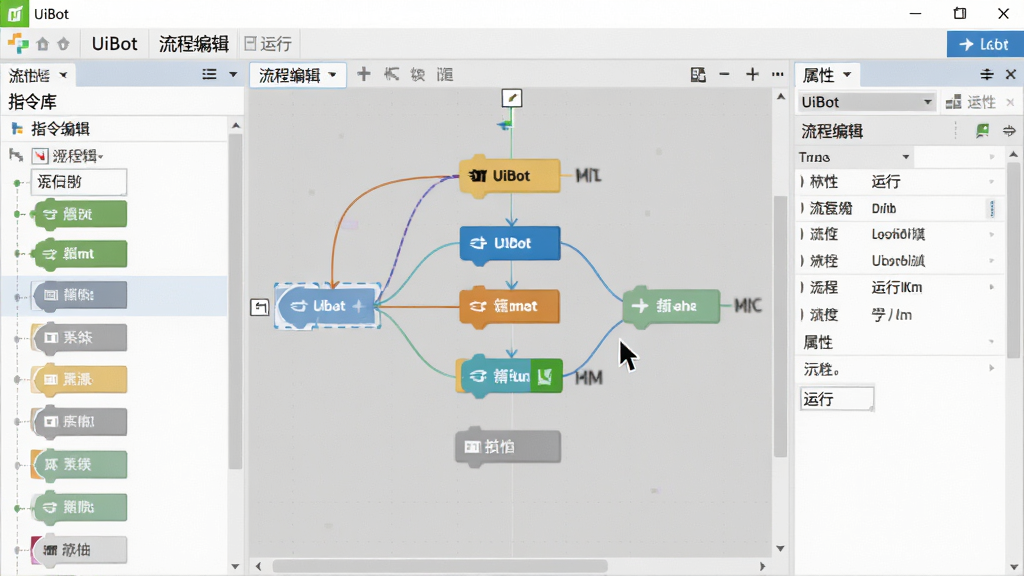Click the small square icon beside the Uibat node

(260, 307)
